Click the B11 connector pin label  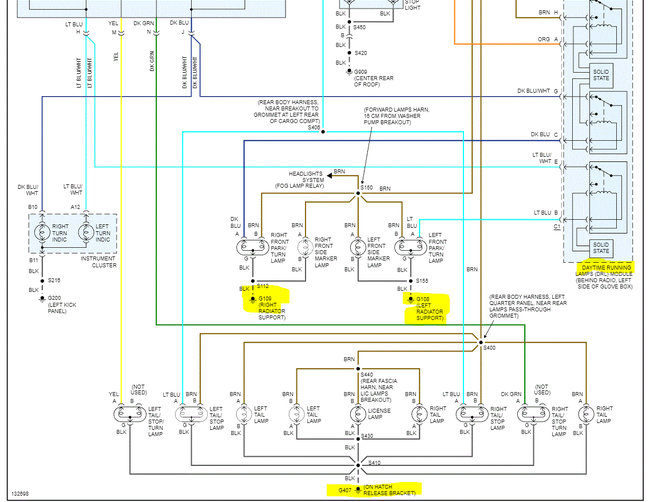(34, 260)
